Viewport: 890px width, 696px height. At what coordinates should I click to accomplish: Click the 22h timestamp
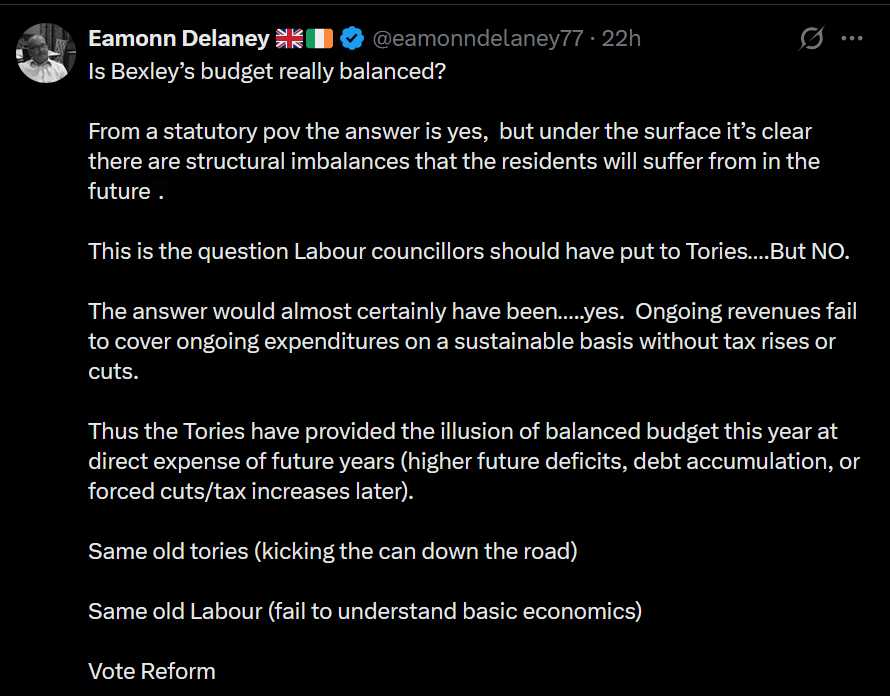[x=621, y=39]
